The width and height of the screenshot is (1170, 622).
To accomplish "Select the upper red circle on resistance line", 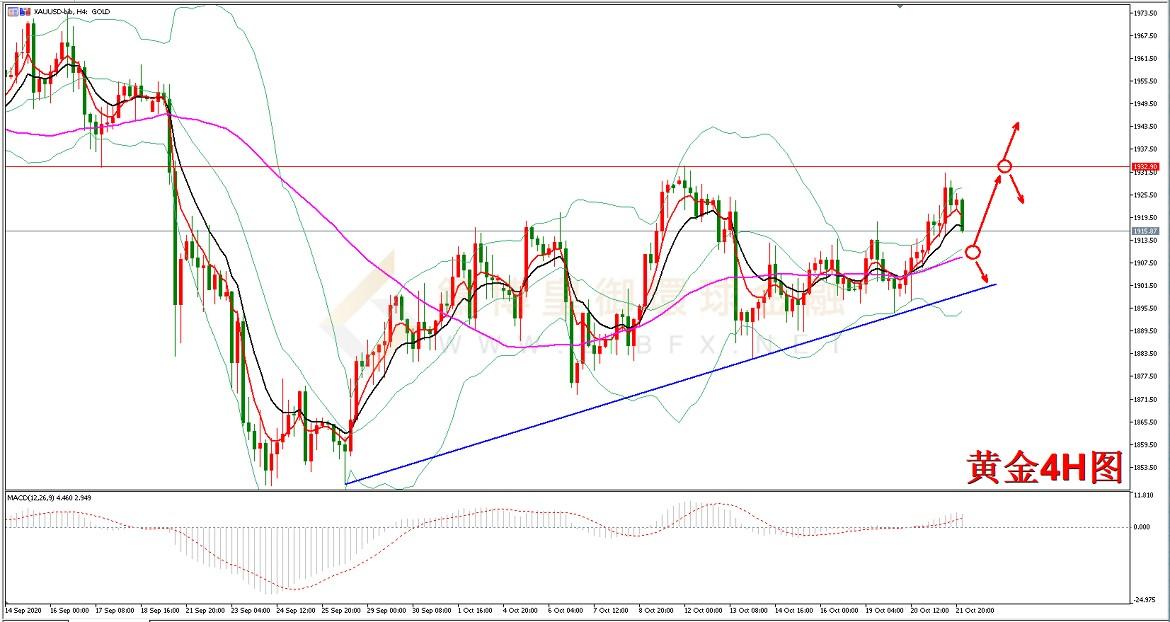I will pos(1005,166).
